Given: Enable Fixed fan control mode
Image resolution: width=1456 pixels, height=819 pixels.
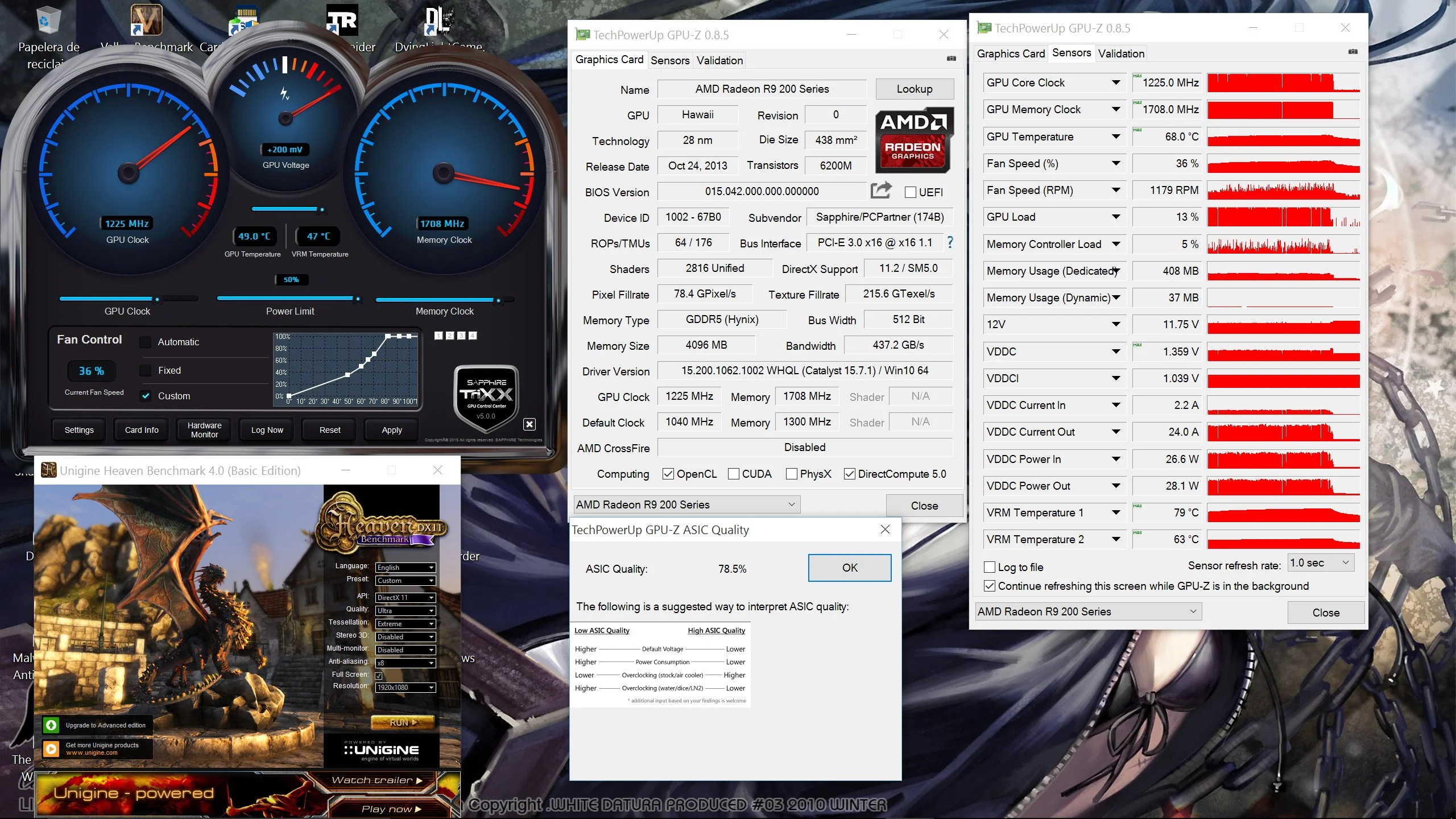Looking at the screenshot, I should coord(146,370).
